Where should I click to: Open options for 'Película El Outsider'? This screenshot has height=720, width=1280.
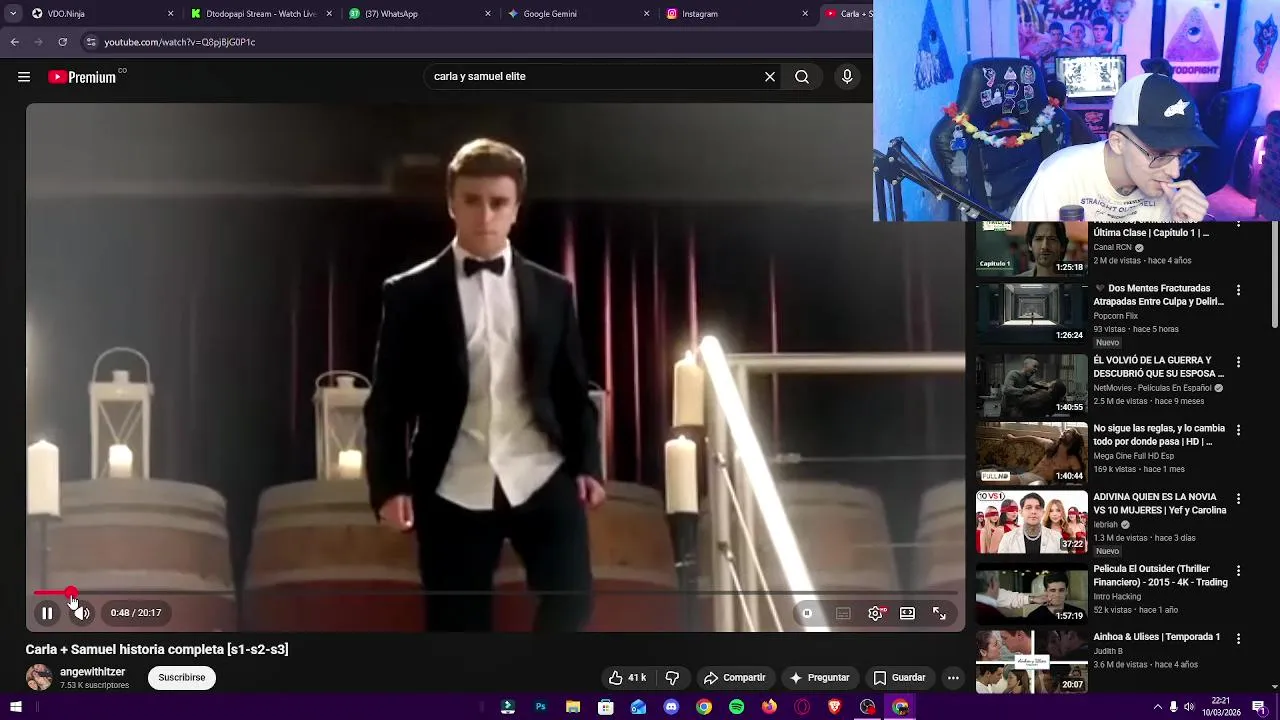[1238, 570]
